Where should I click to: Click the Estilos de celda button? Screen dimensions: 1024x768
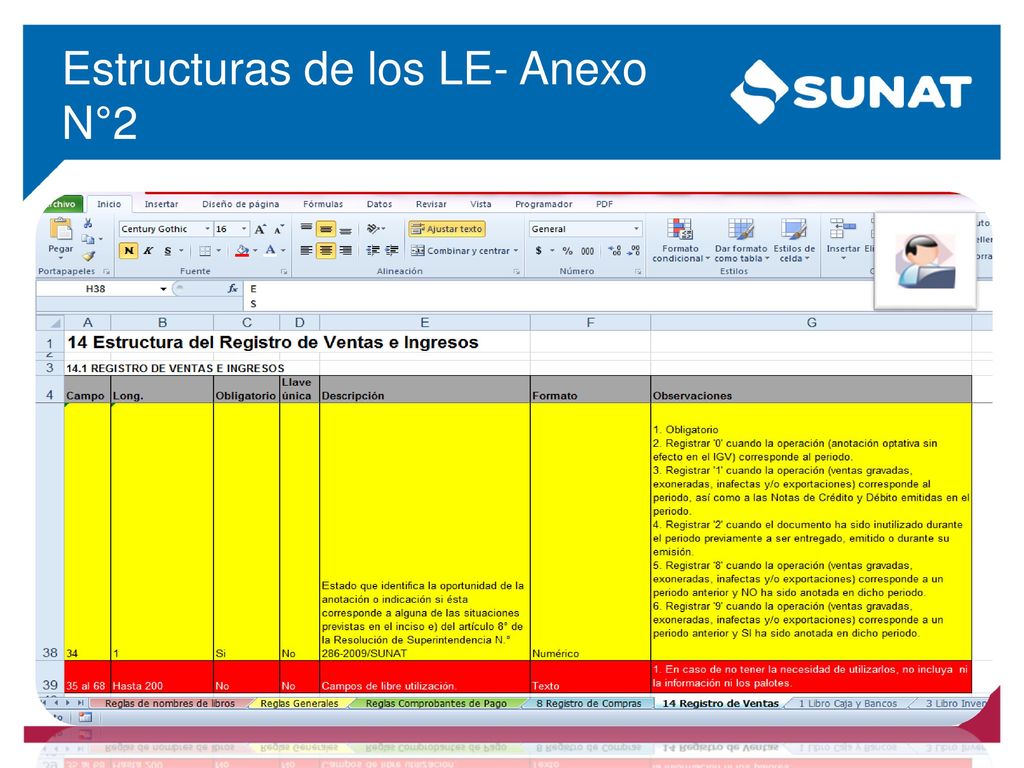tap(794, 240)
